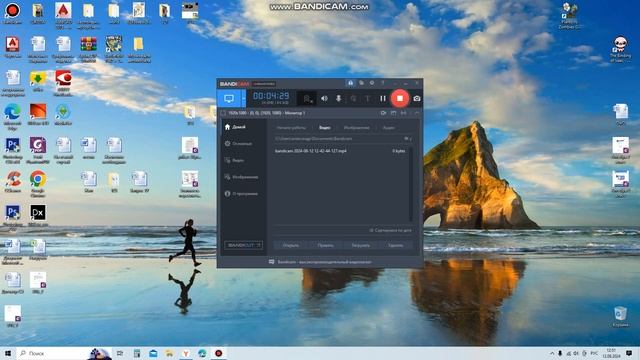Stop recording with the red Bandicam button
The image size is (640, 360).
tap(400, 98)
